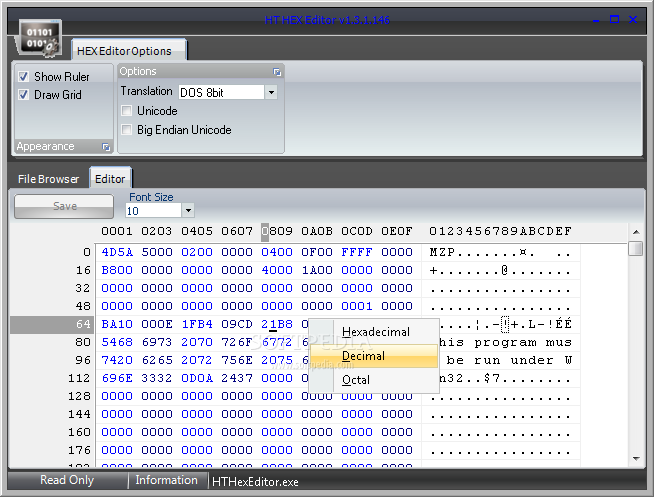Close the HT HEX Editor window
Screen dimensions: 654x497
point(633,19)
